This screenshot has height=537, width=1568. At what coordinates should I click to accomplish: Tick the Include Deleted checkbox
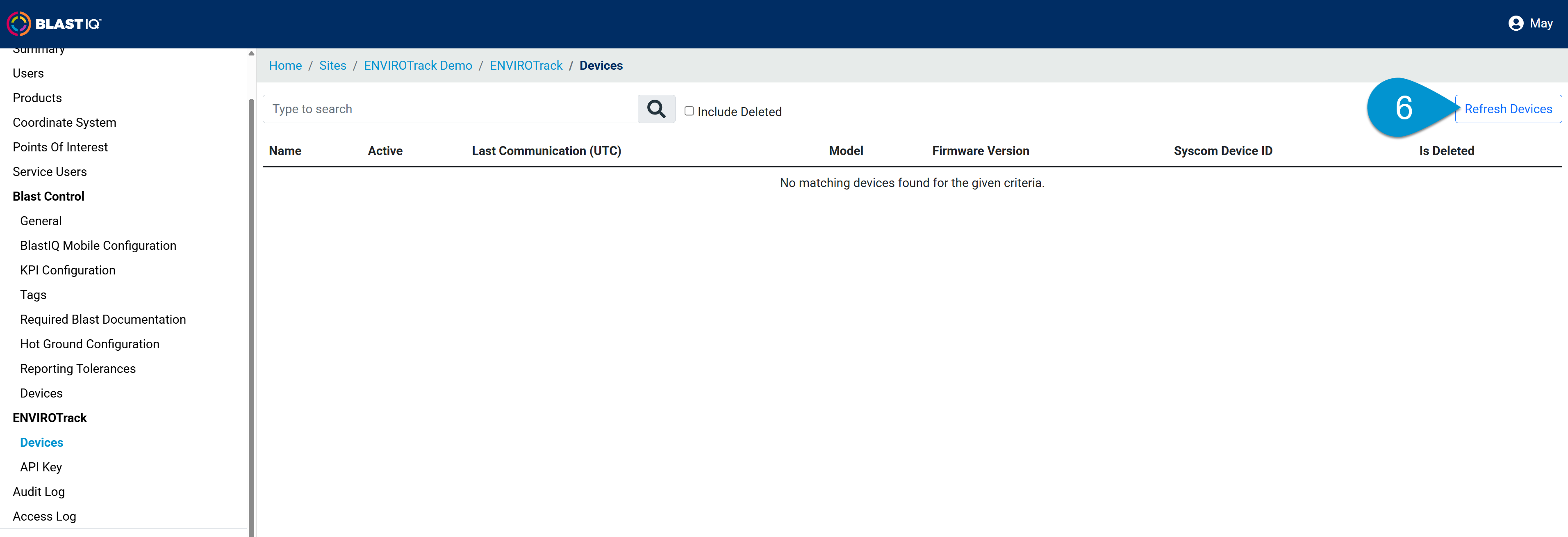pyautogui.click(x=689, y=111)
